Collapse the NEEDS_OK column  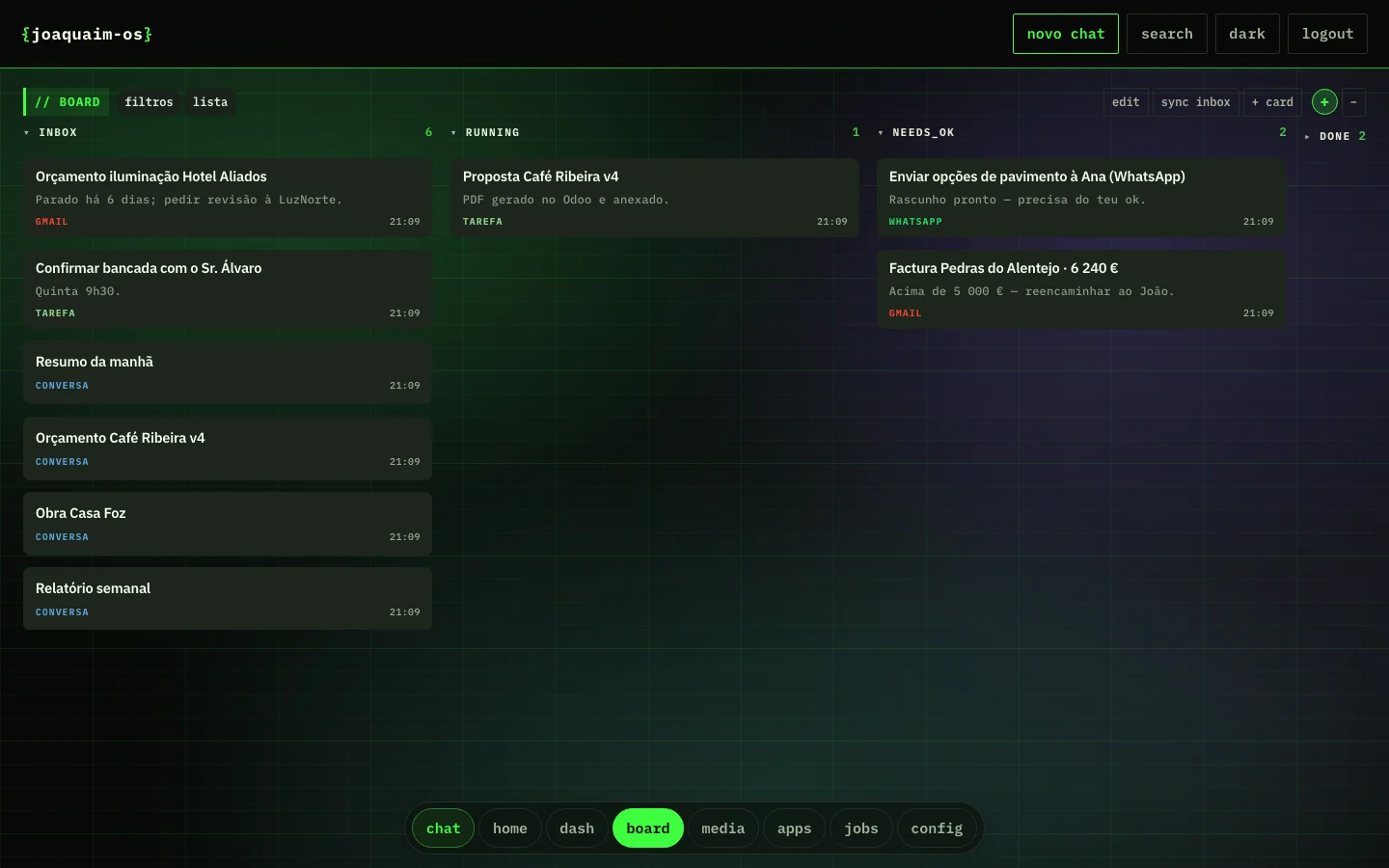point(881,133)
